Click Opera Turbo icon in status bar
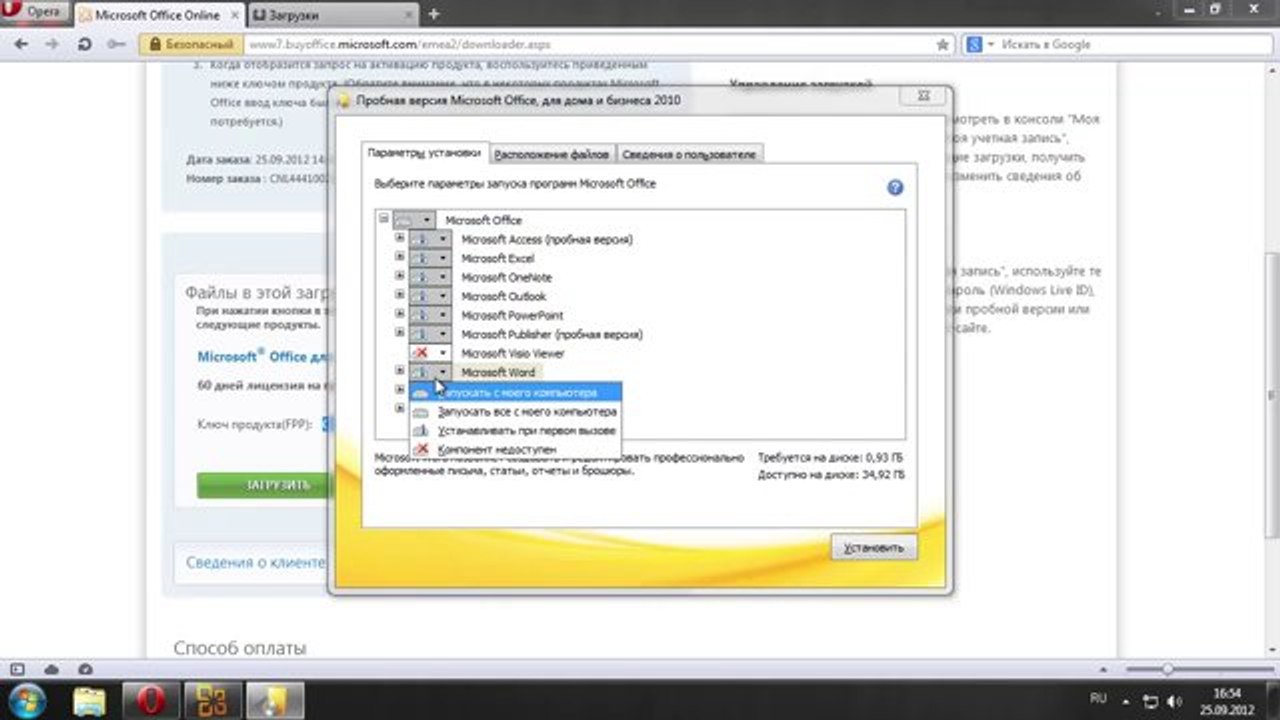The image size is (1280, 720). click(85, 668)
